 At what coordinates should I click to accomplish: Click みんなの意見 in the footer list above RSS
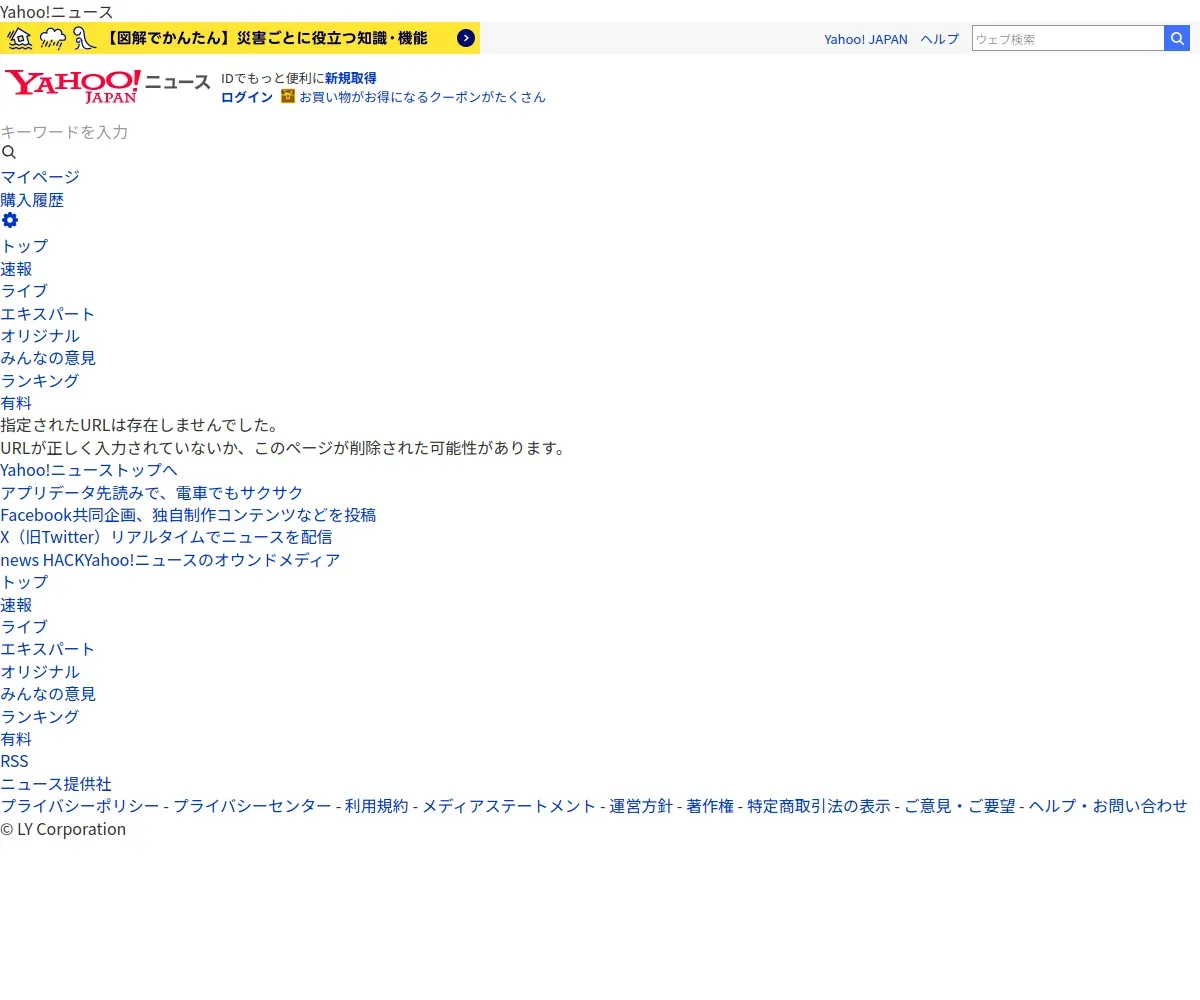48,694
